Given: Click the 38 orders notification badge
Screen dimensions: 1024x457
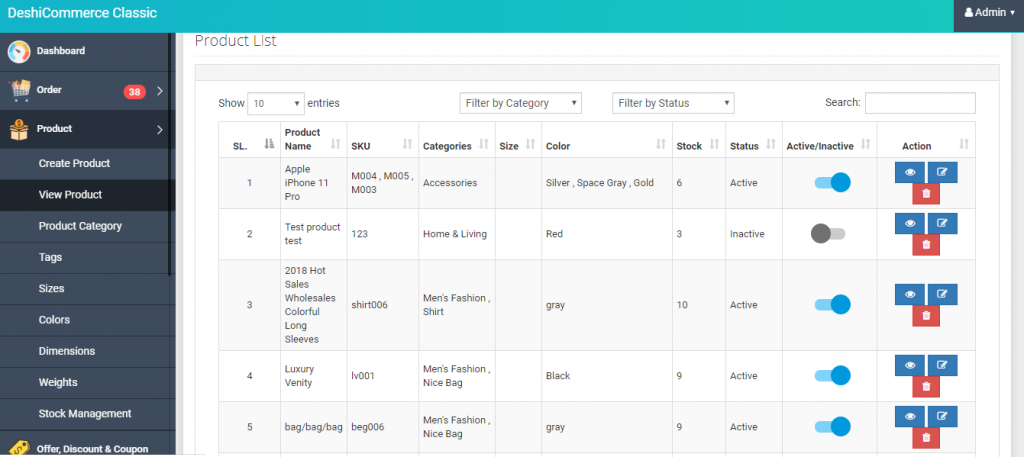Looking at the screenshot, I should (135, 92).
